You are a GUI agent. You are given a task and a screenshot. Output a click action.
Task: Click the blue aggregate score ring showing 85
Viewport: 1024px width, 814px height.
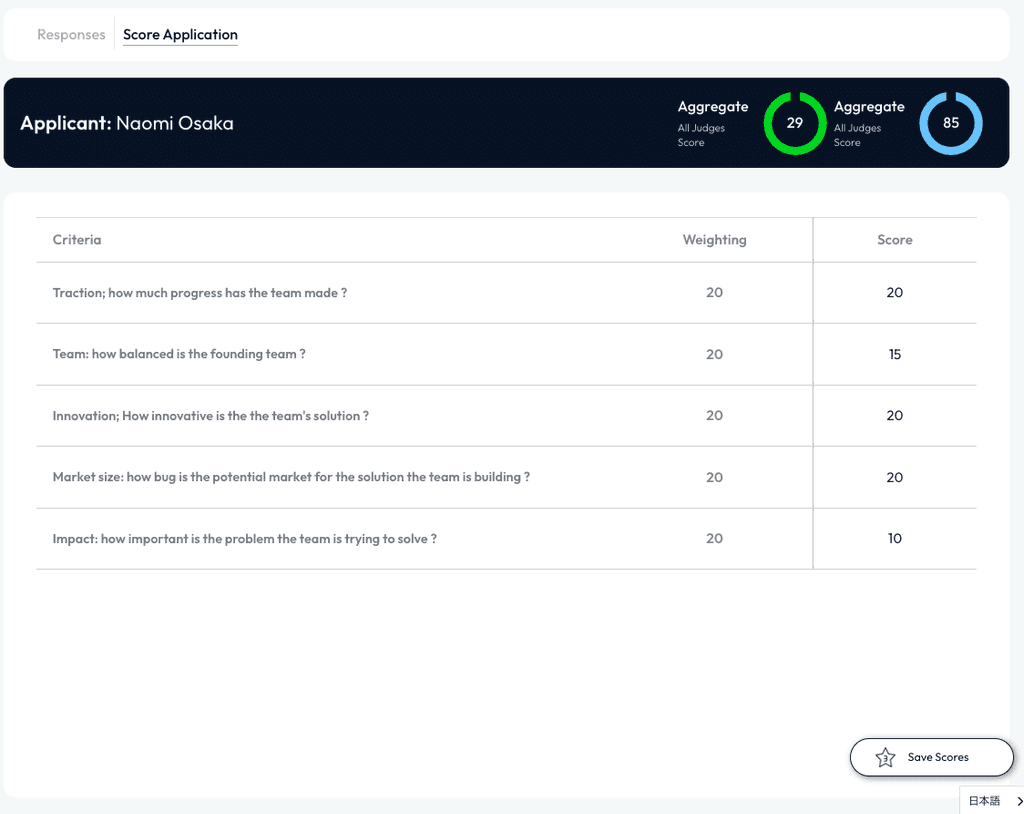point(951,123)
